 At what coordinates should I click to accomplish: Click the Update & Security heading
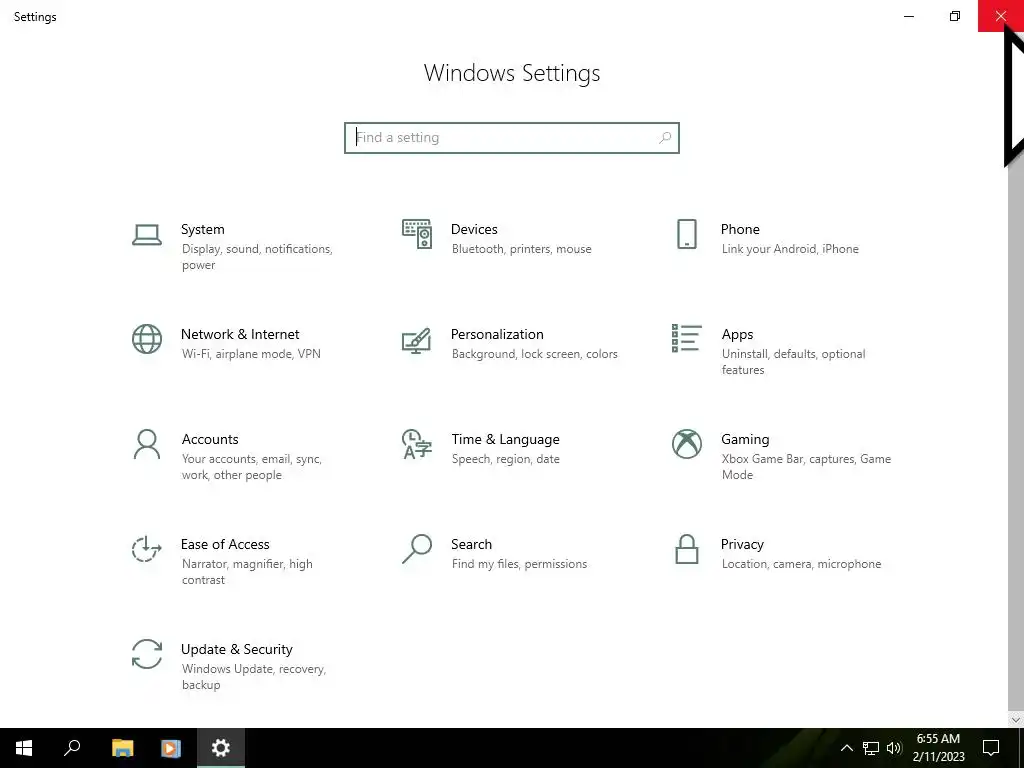coord(237,650)
